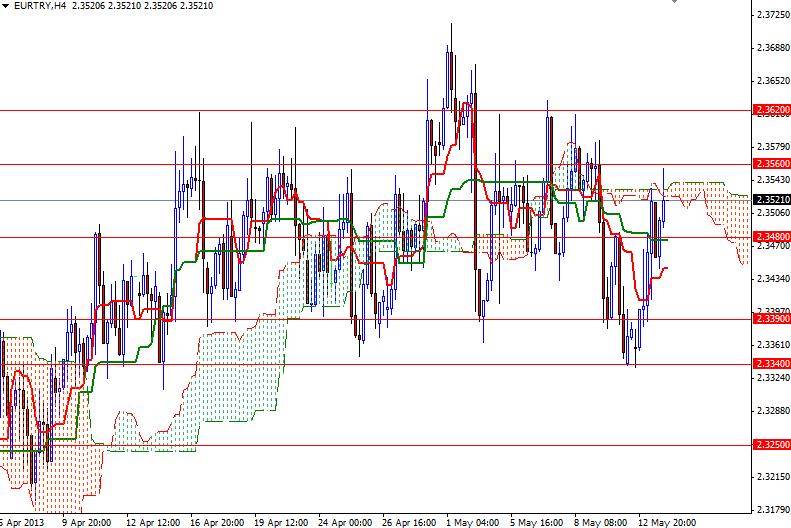Click the 24 Apr 00:00 time label
Viewport: 791px width, 528px height.
pyautogui.click(x=346, y=522)
